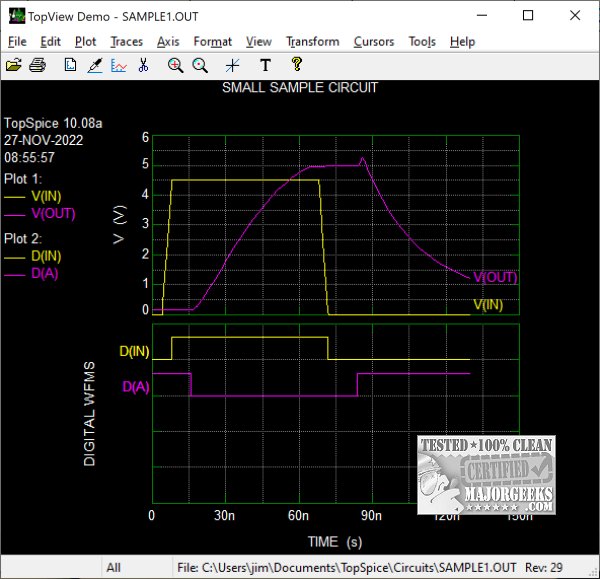Select the text annotation T tool
The image size is (600, 579).
point(265,66)
